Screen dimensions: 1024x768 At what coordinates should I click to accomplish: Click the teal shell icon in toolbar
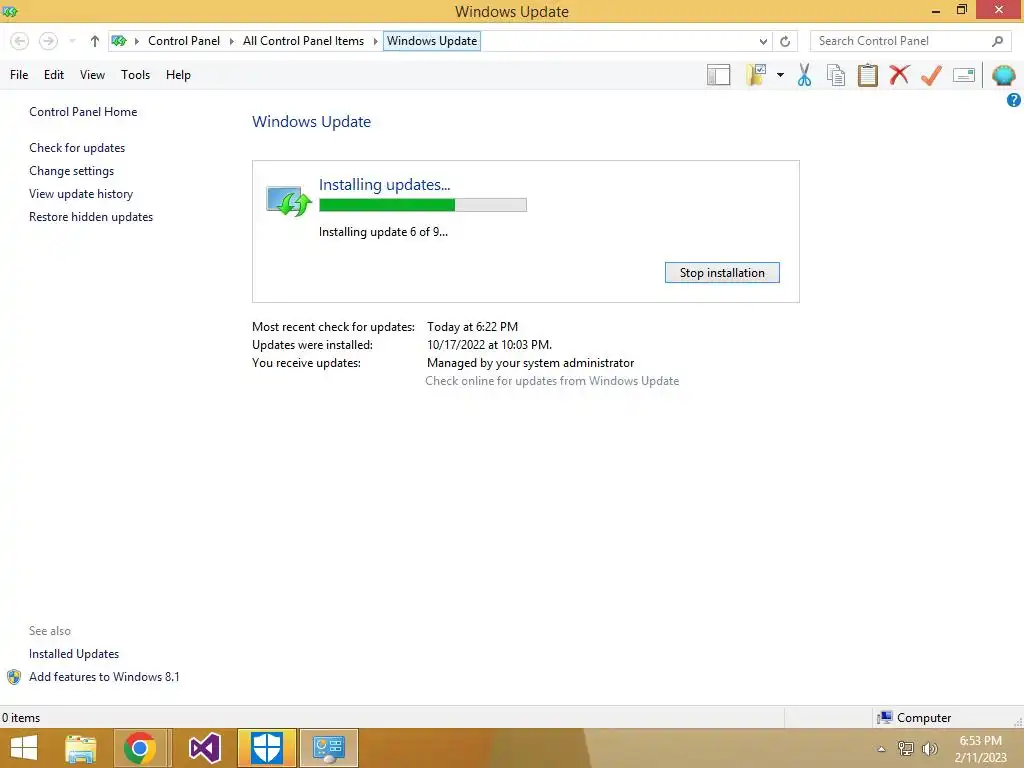[1003, 75]
